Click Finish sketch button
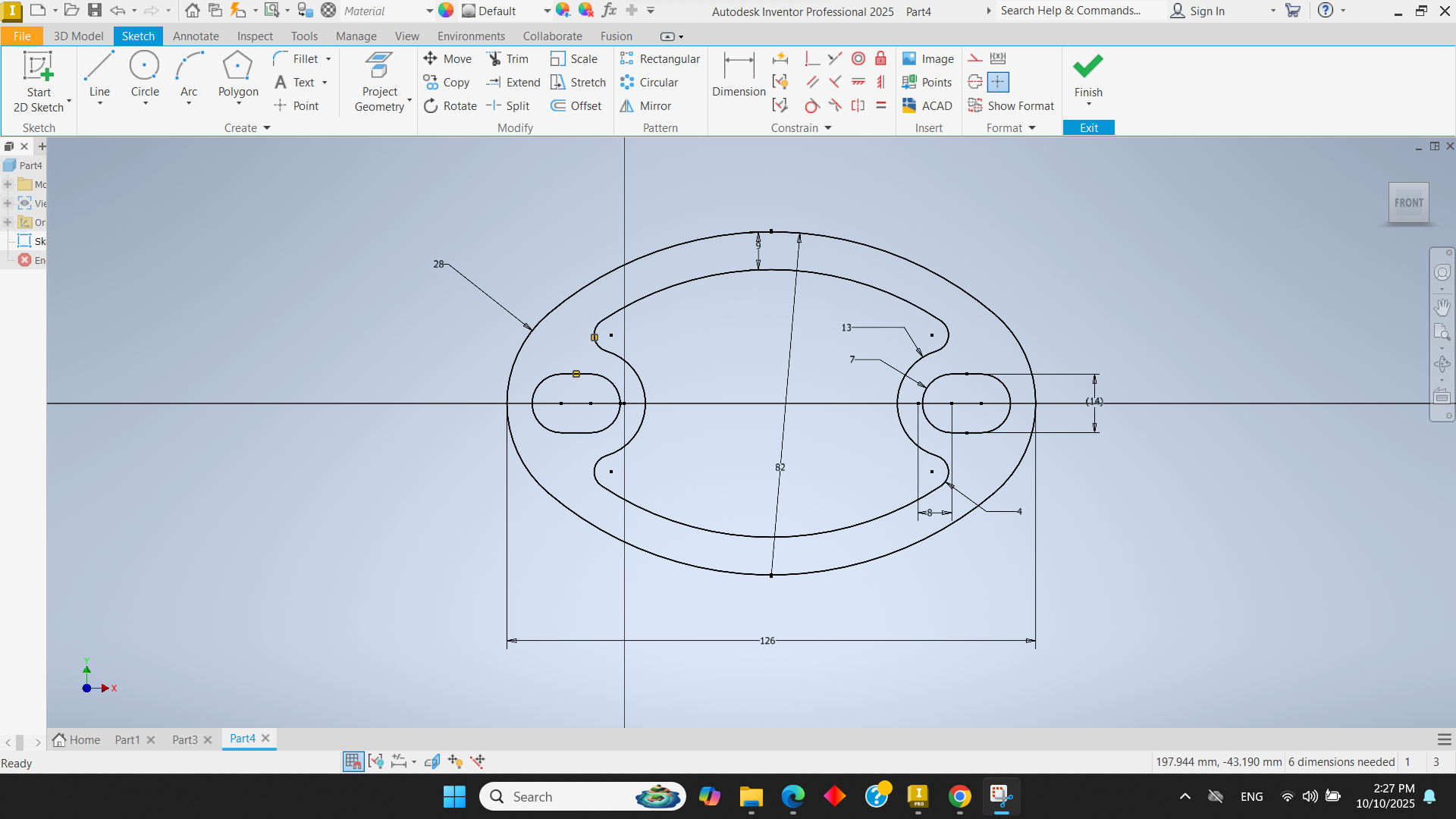Image resolution: width=1456 pixels, height=819 pixels. (1087, 74)
